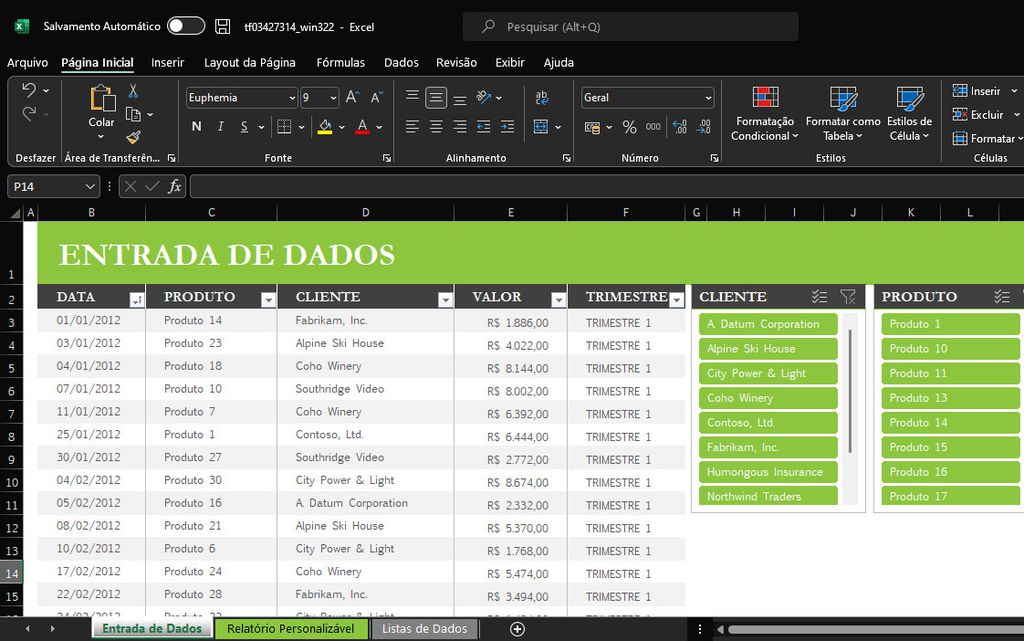
Task: Align text left icon
Action: (412, 127)
